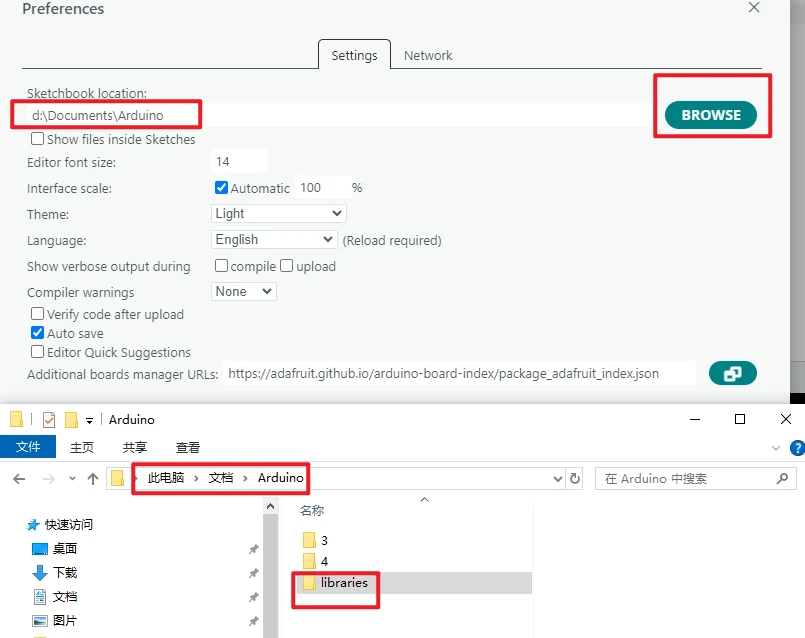Click the Properties quick access toolbar icon
Screen dimensions: 805x638
(x=49, y=420)
